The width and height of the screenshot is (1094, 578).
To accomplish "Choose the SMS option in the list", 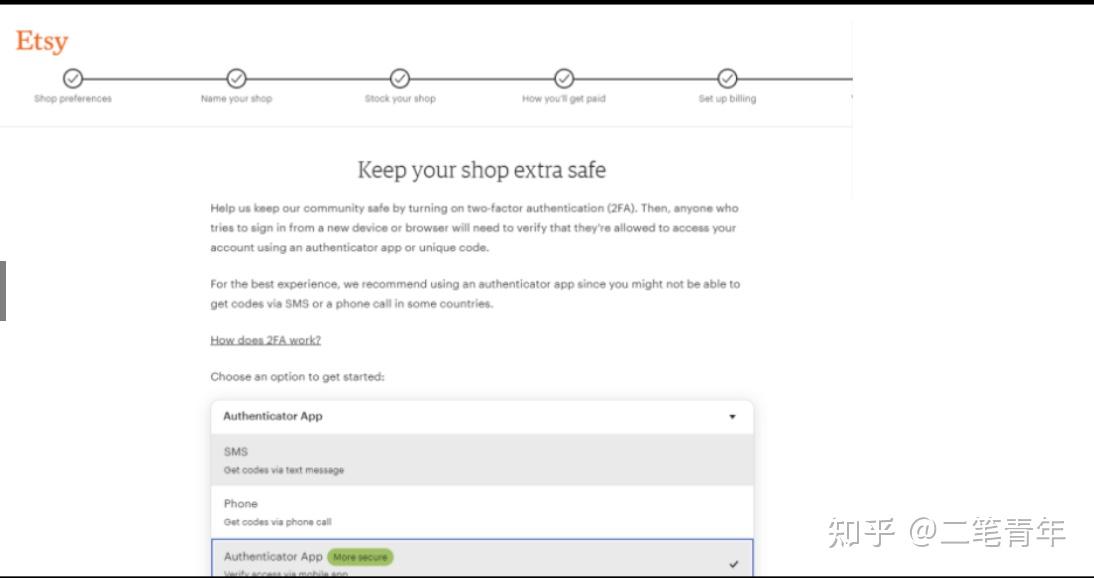I will pos(482,460).
